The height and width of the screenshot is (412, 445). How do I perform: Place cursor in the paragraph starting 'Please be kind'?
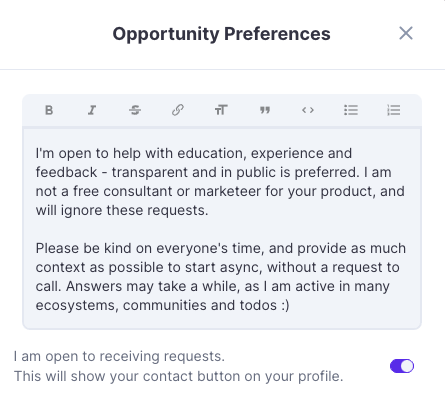coord(221,277)
